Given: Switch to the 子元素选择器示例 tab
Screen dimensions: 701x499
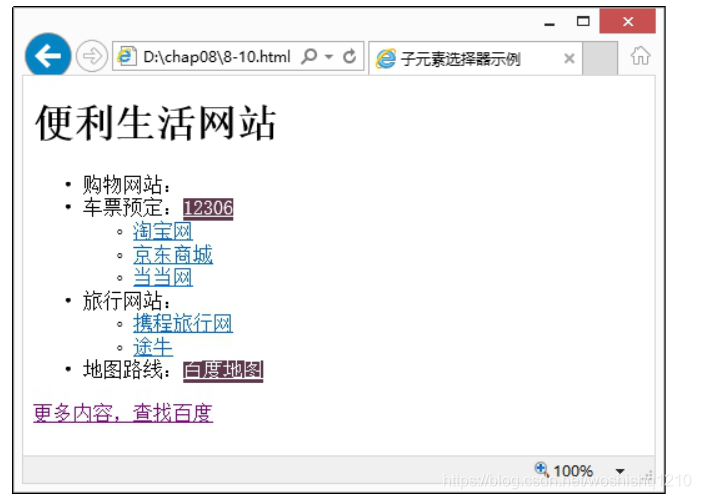Looking at the screenshot, I should coord(476,58).
